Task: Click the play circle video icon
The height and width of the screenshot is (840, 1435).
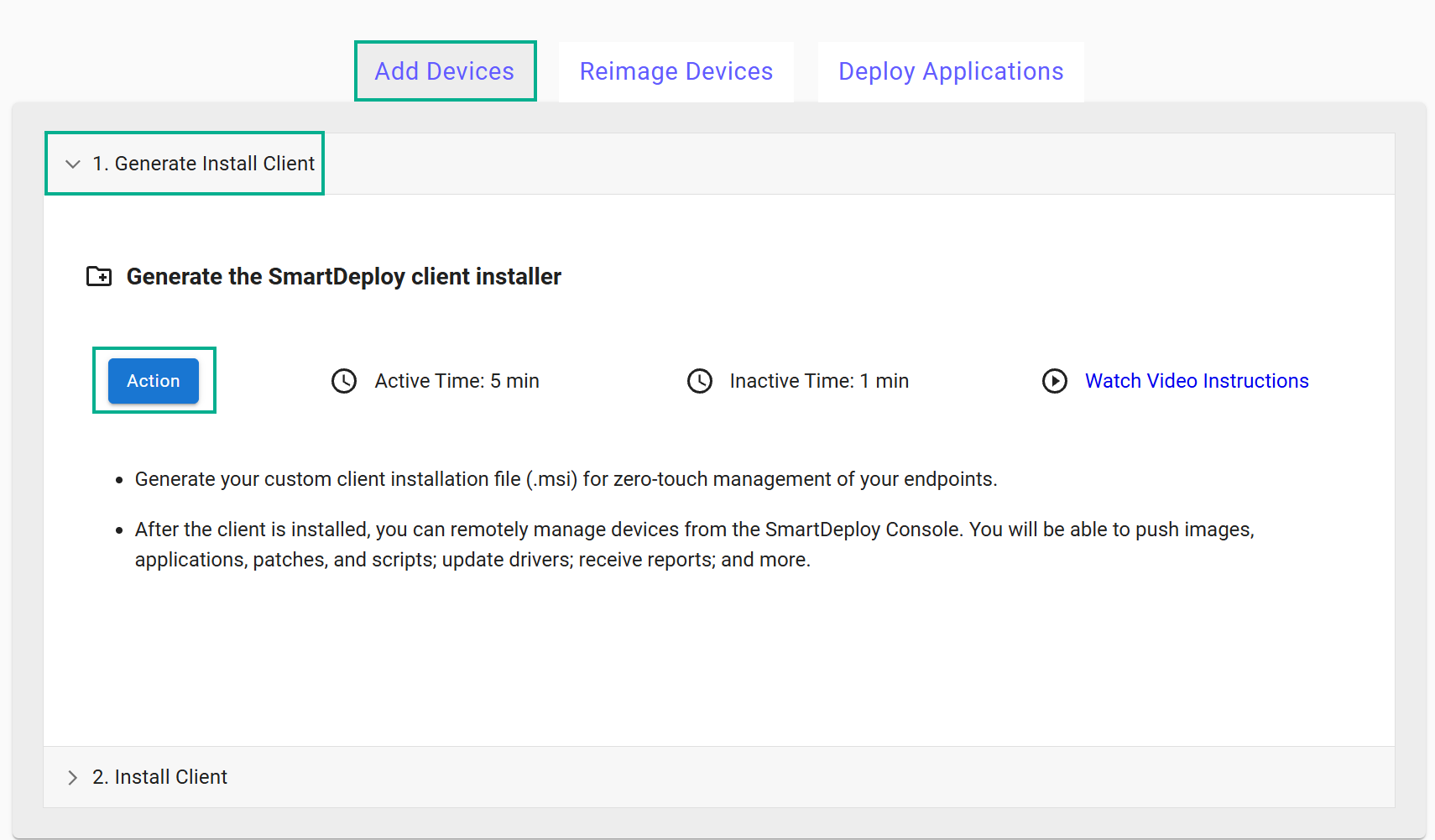Action: pos(1055,381)
